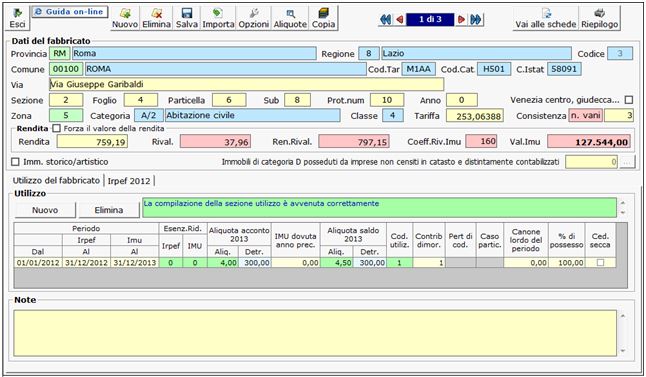
Task: Click the Imu Al cell 31/12/2013
Action: pos(135,262)
